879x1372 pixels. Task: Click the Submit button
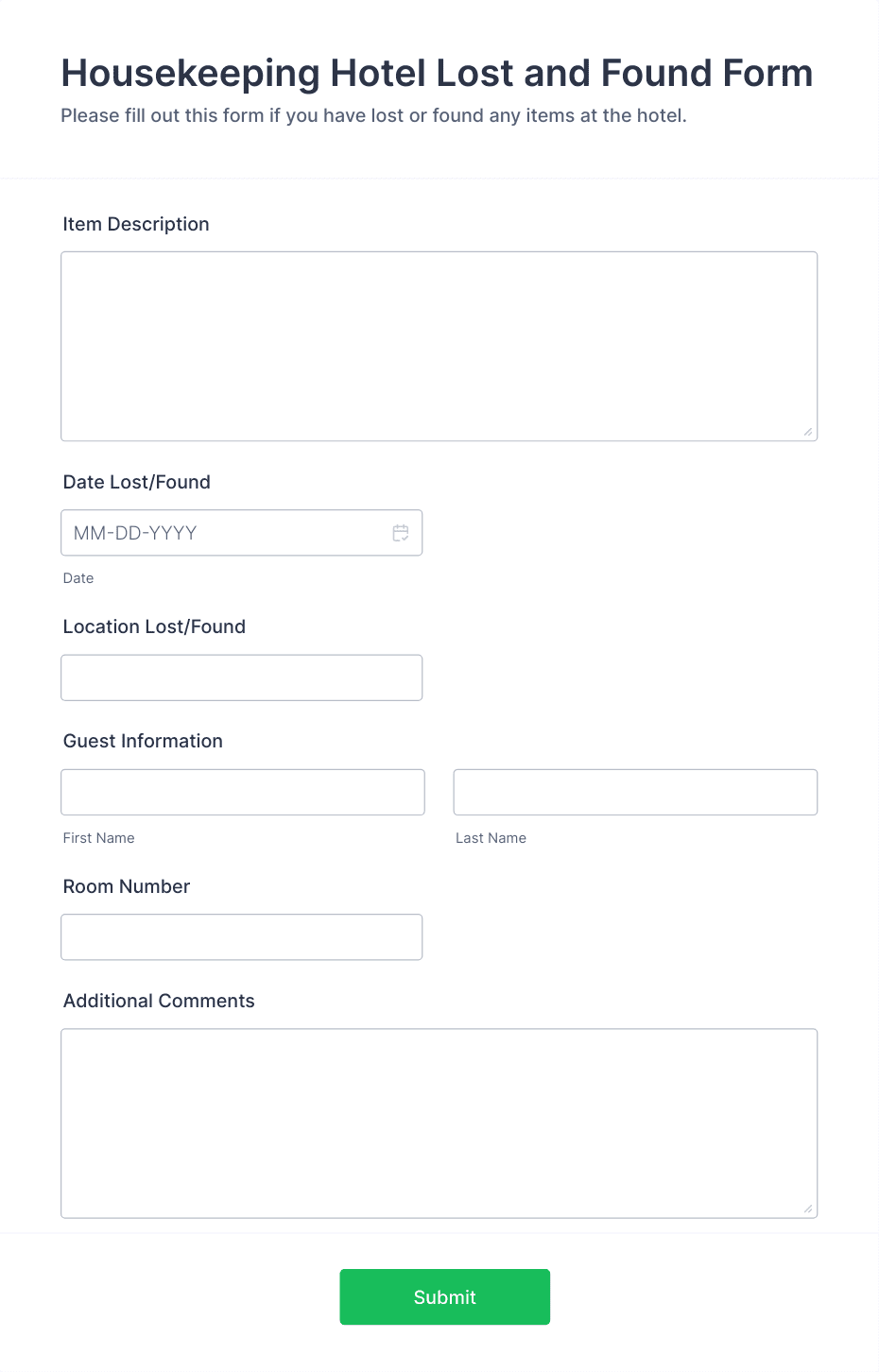[444, 1296]
